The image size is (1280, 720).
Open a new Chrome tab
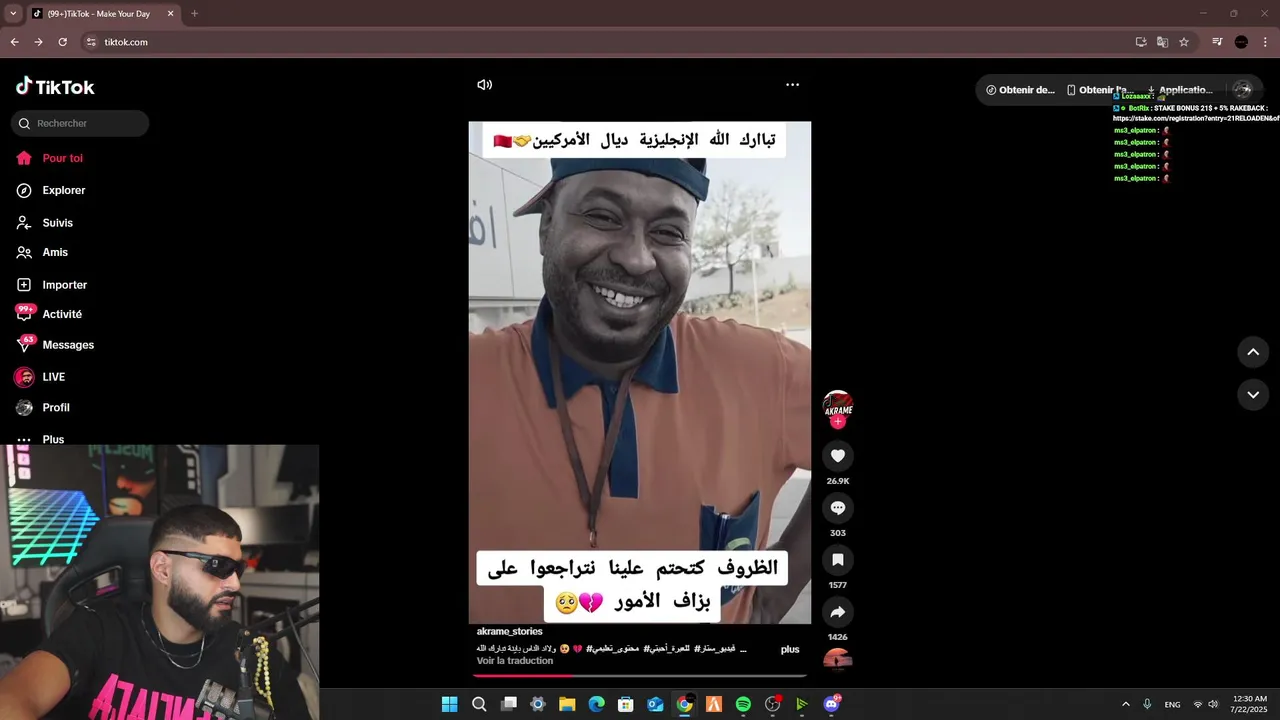[194, 14]
